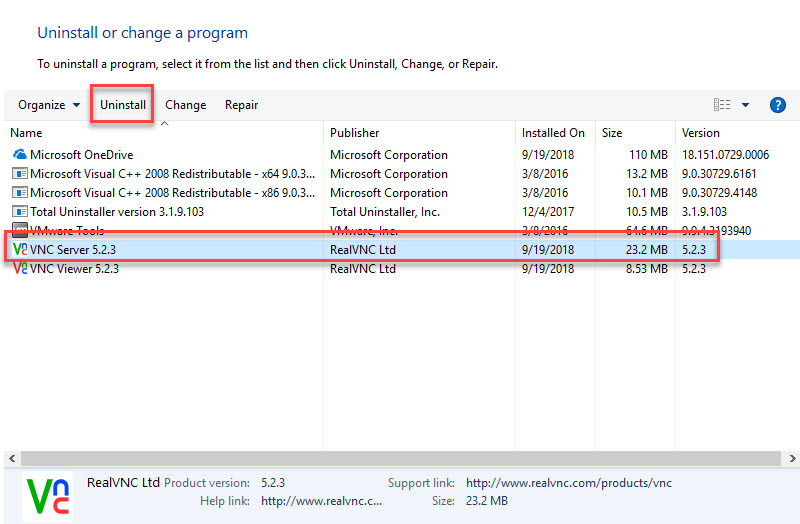Viewport: 800px width, 524px height.
Task: Click the 110 MB size cell
Action: tap(648, 155)
